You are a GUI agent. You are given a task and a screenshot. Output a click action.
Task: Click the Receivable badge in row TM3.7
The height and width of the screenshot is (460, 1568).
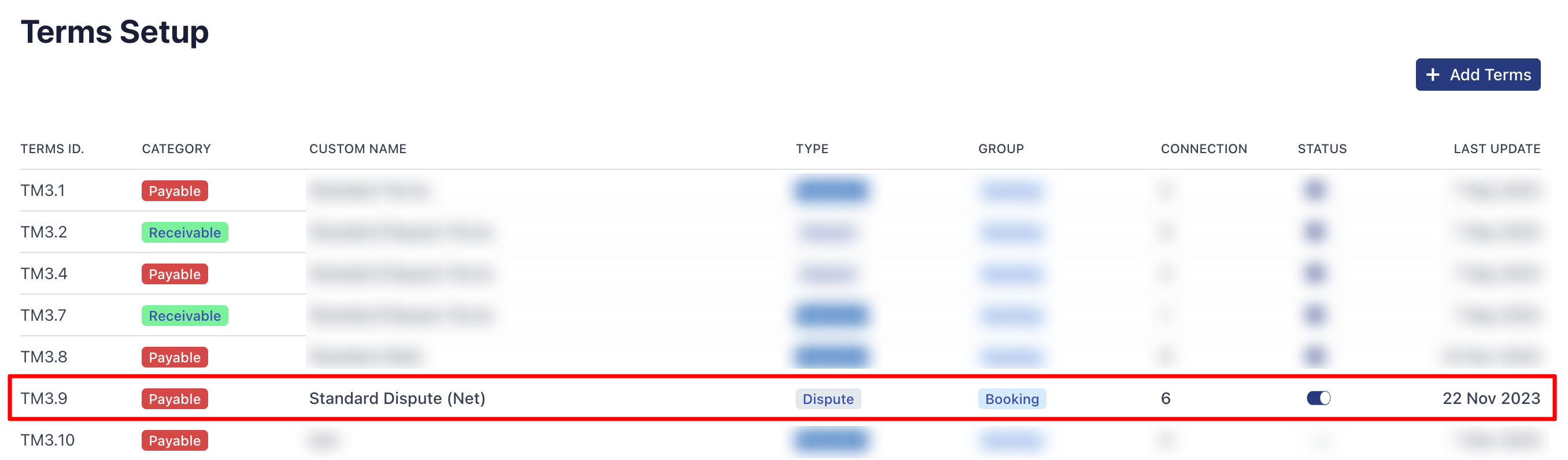pos(184,316)
